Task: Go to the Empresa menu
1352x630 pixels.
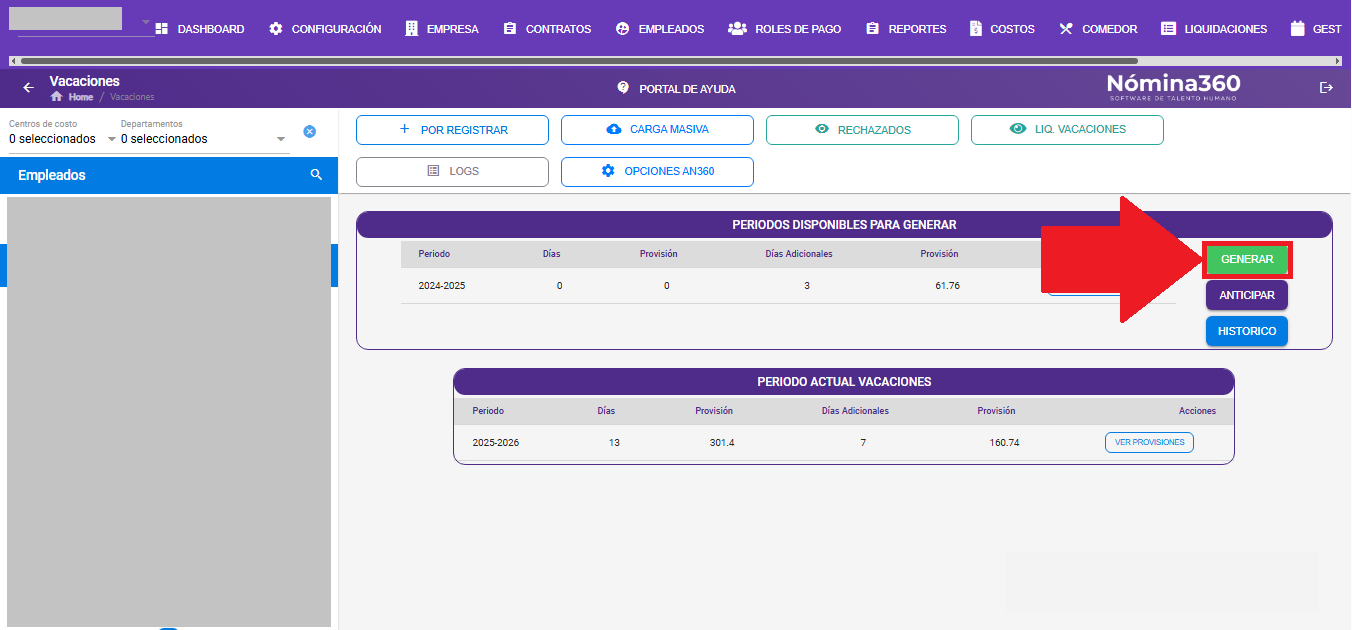Action: coord(441,29)
